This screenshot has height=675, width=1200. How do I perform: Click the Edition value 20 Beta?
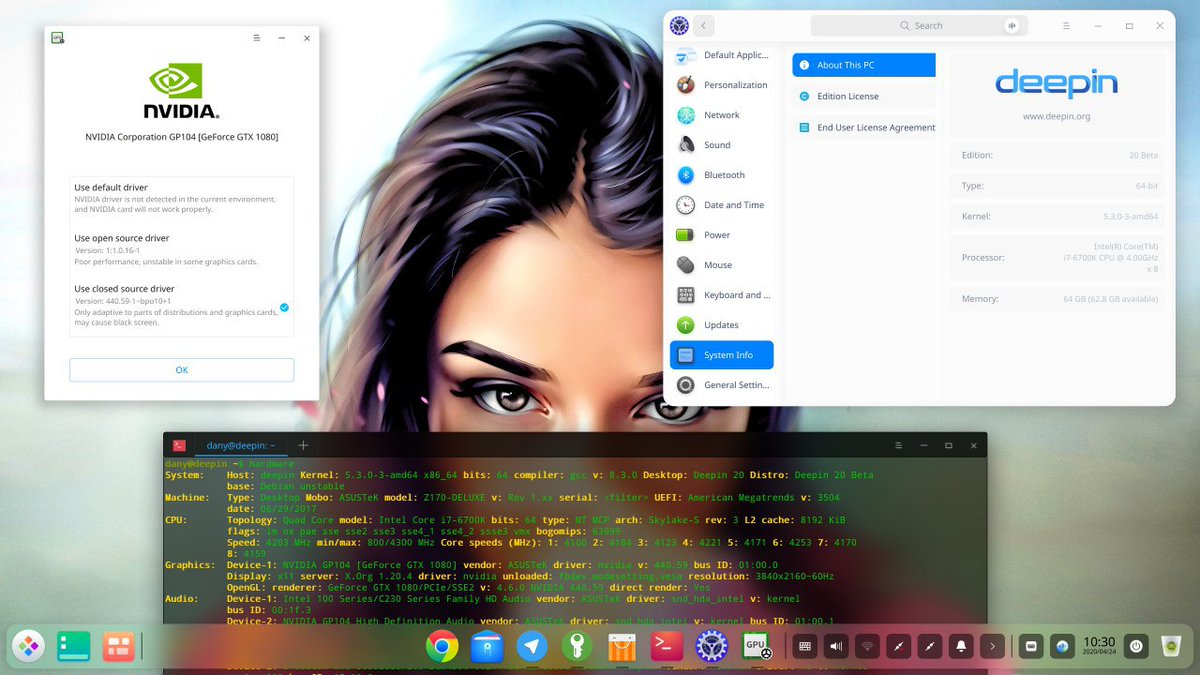pyautogui.click(x=1144, y=156)
